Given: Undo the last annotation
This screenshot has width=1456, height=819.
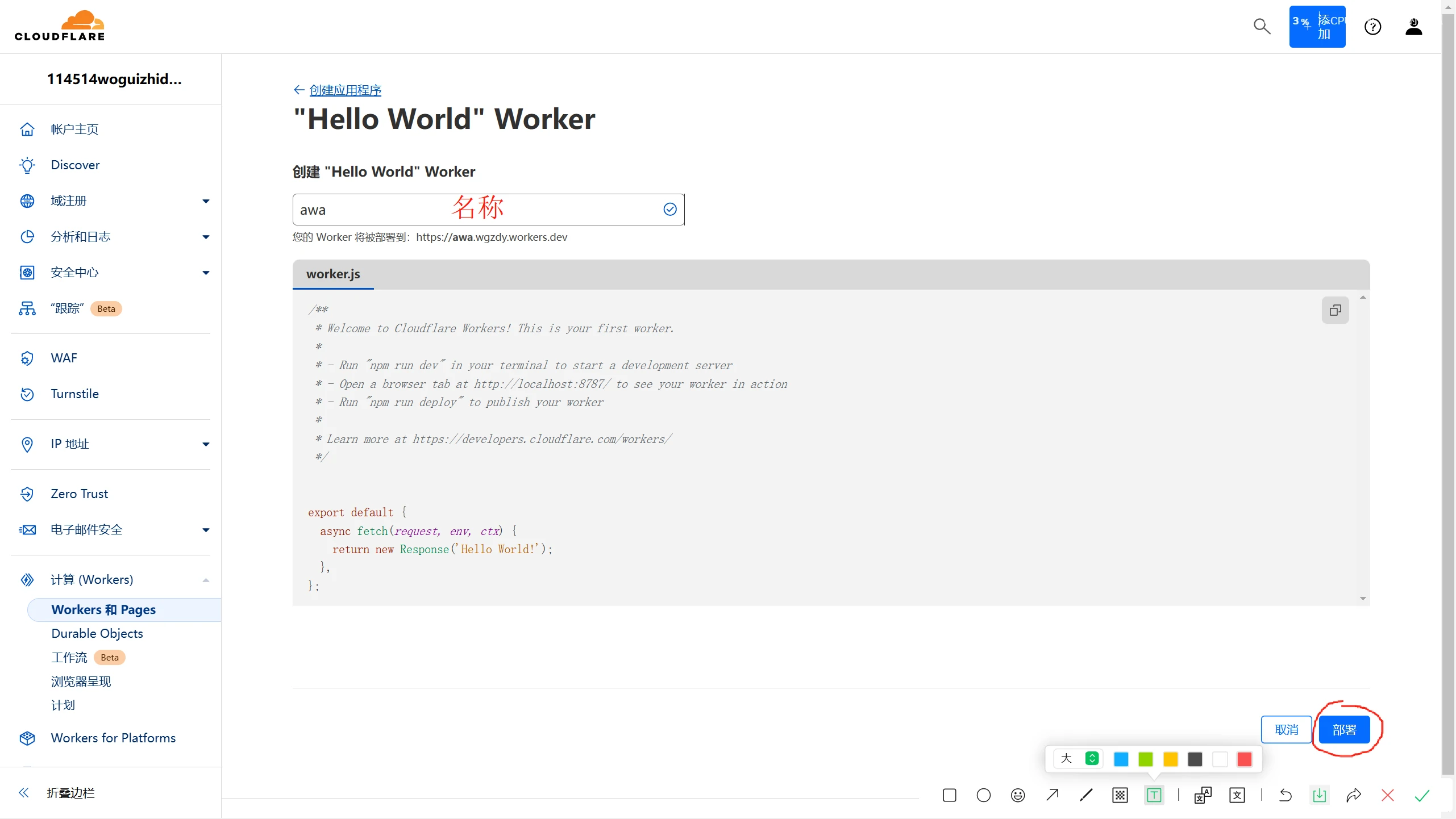Looking at the screenshot, I should tap(1285, 795).
